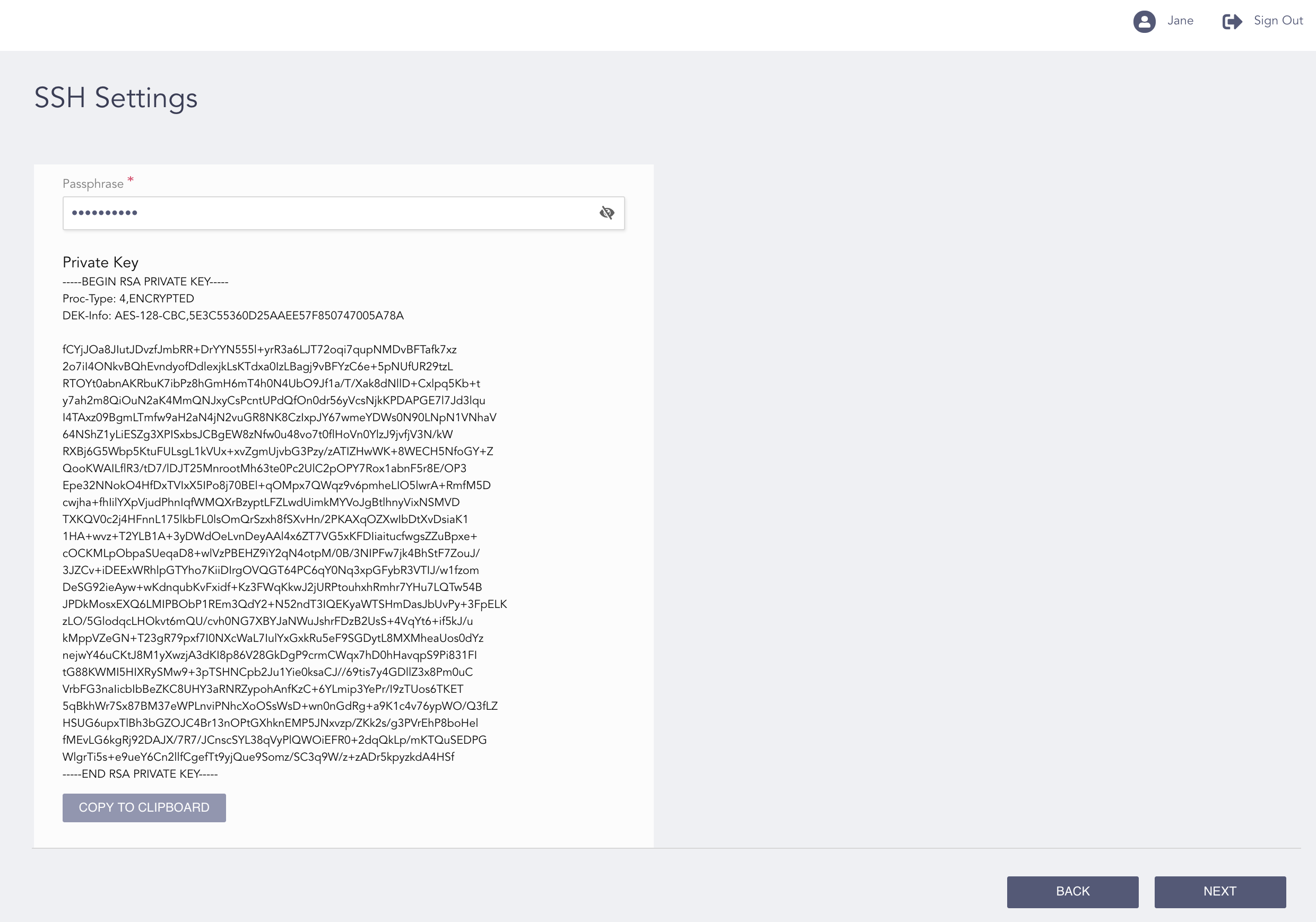Click the NEXT button

(1220, 892)
